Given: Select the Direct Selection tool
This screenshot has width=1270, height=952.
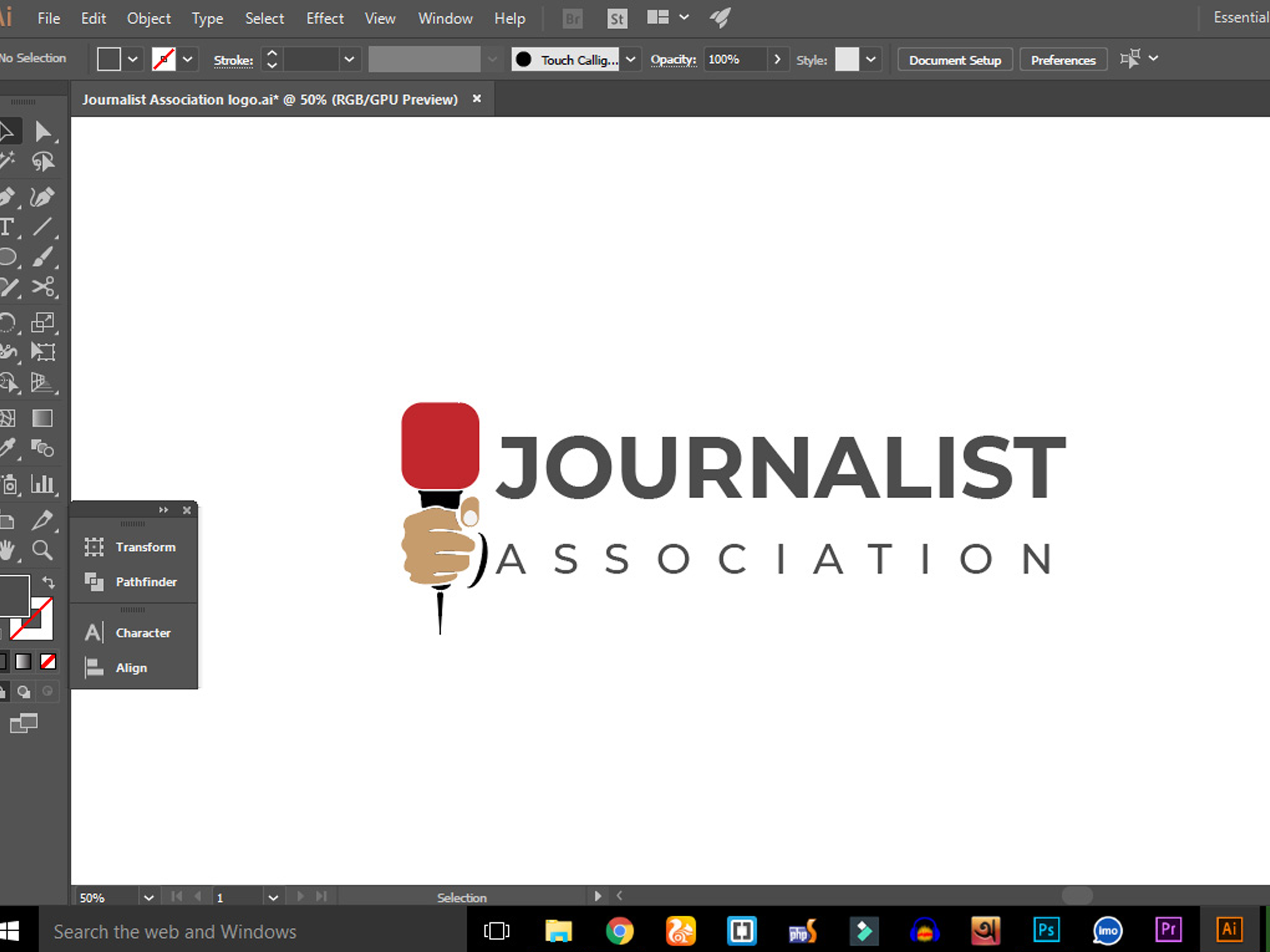Looking at the screenshot, I should point(43,132).
